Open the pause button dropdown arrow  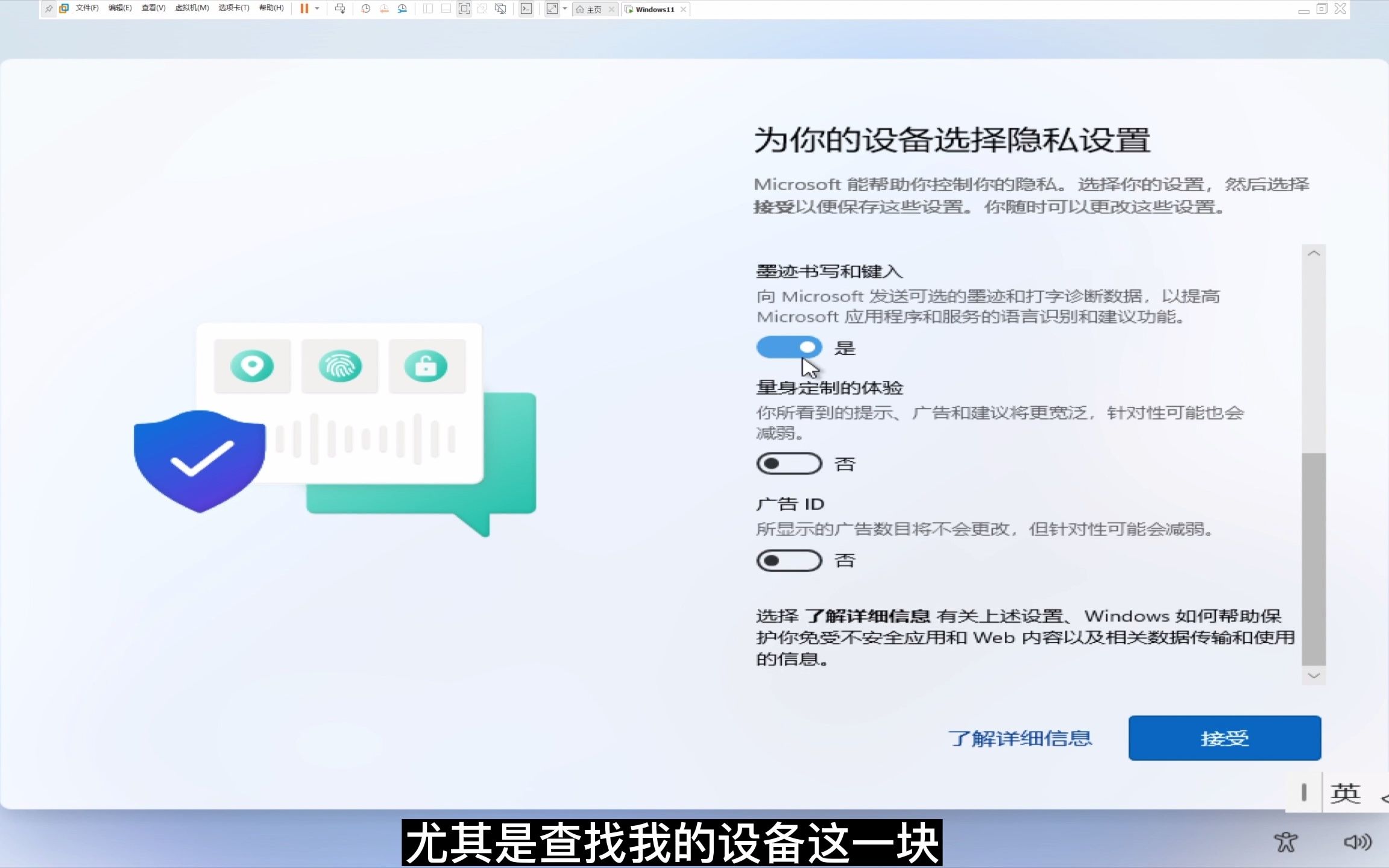coord(317,8)
